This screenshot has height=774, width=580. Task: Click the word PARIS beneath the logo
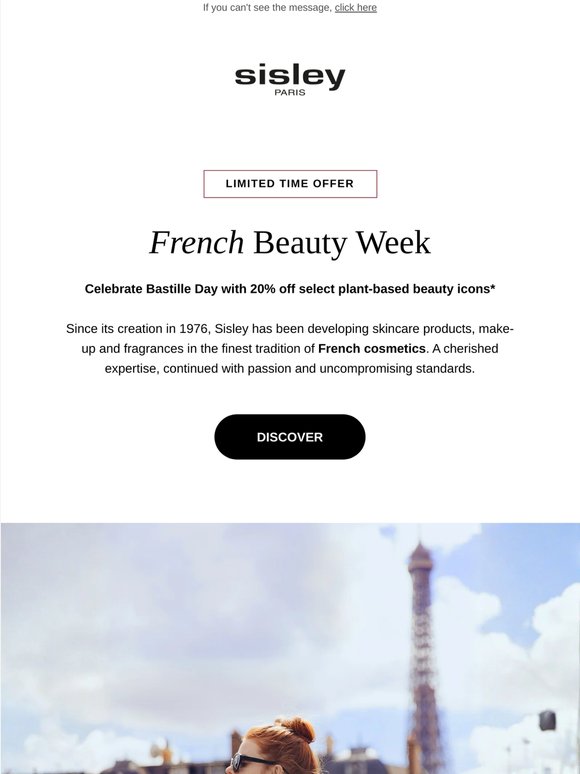(x=290, y=92)
